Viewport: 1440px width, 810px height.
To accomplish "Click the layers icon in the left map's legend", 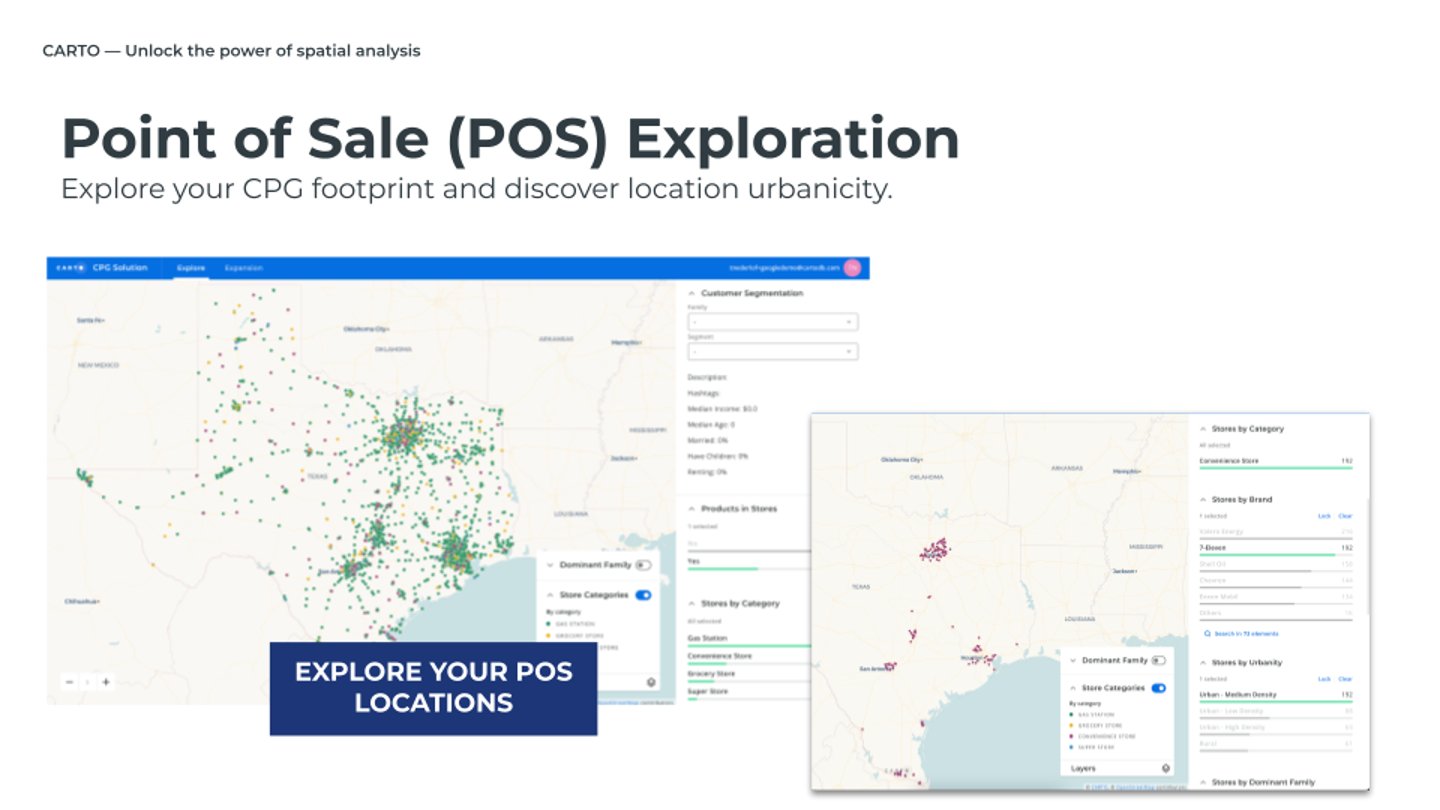I will (x=651, y=682).
